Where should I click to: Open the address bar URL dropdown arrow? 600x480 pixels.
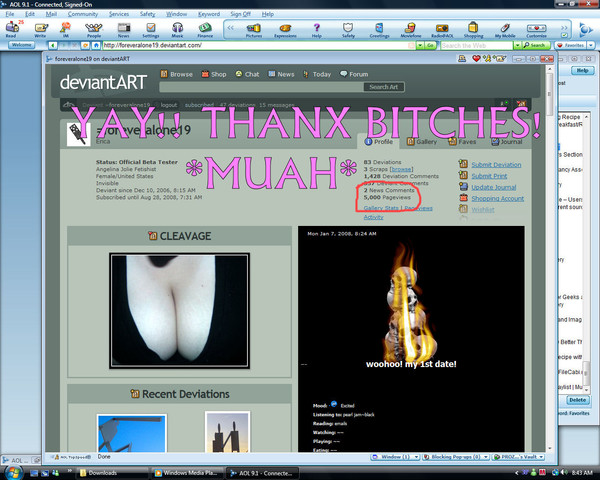[420, 46]
